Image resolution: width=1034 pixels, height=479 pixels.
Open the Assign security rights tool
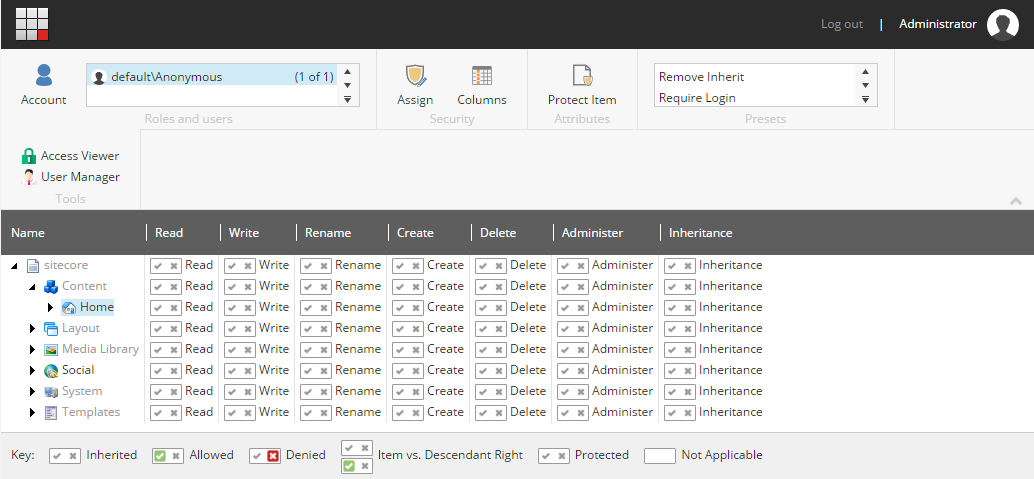click(x=415, y=76)
